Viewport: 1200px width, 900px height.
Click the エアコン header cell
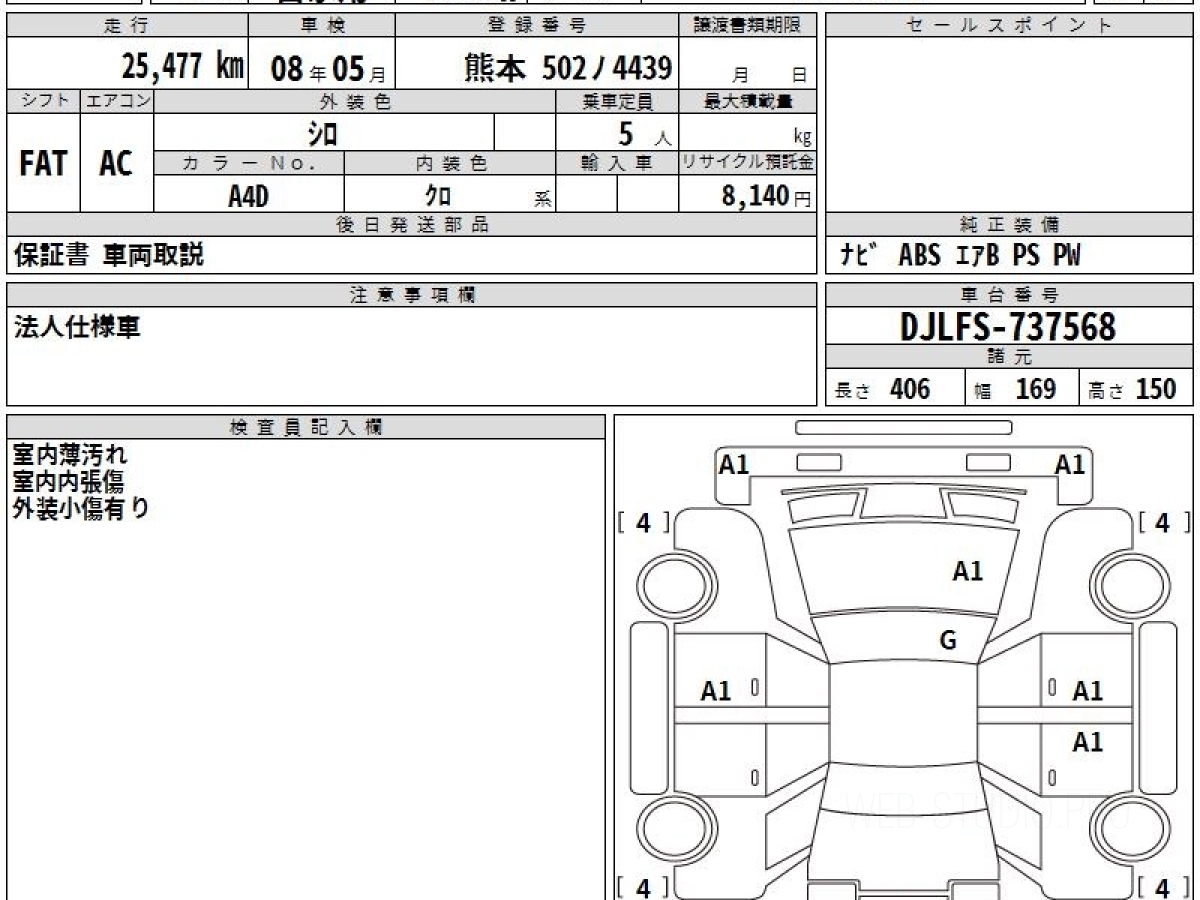tap(116, 101)
